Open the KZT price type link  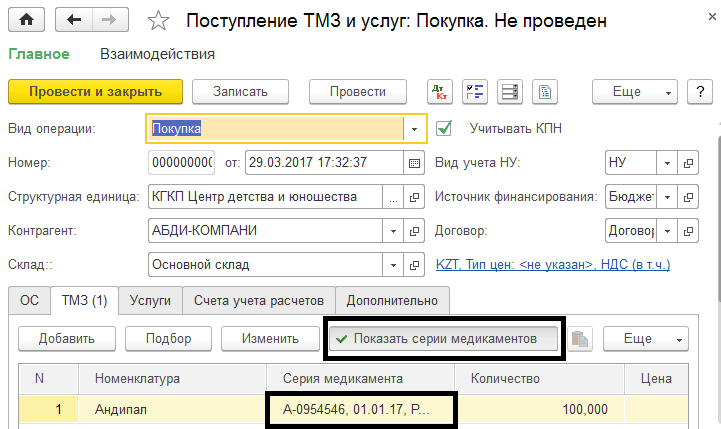[x=553, y=265]
